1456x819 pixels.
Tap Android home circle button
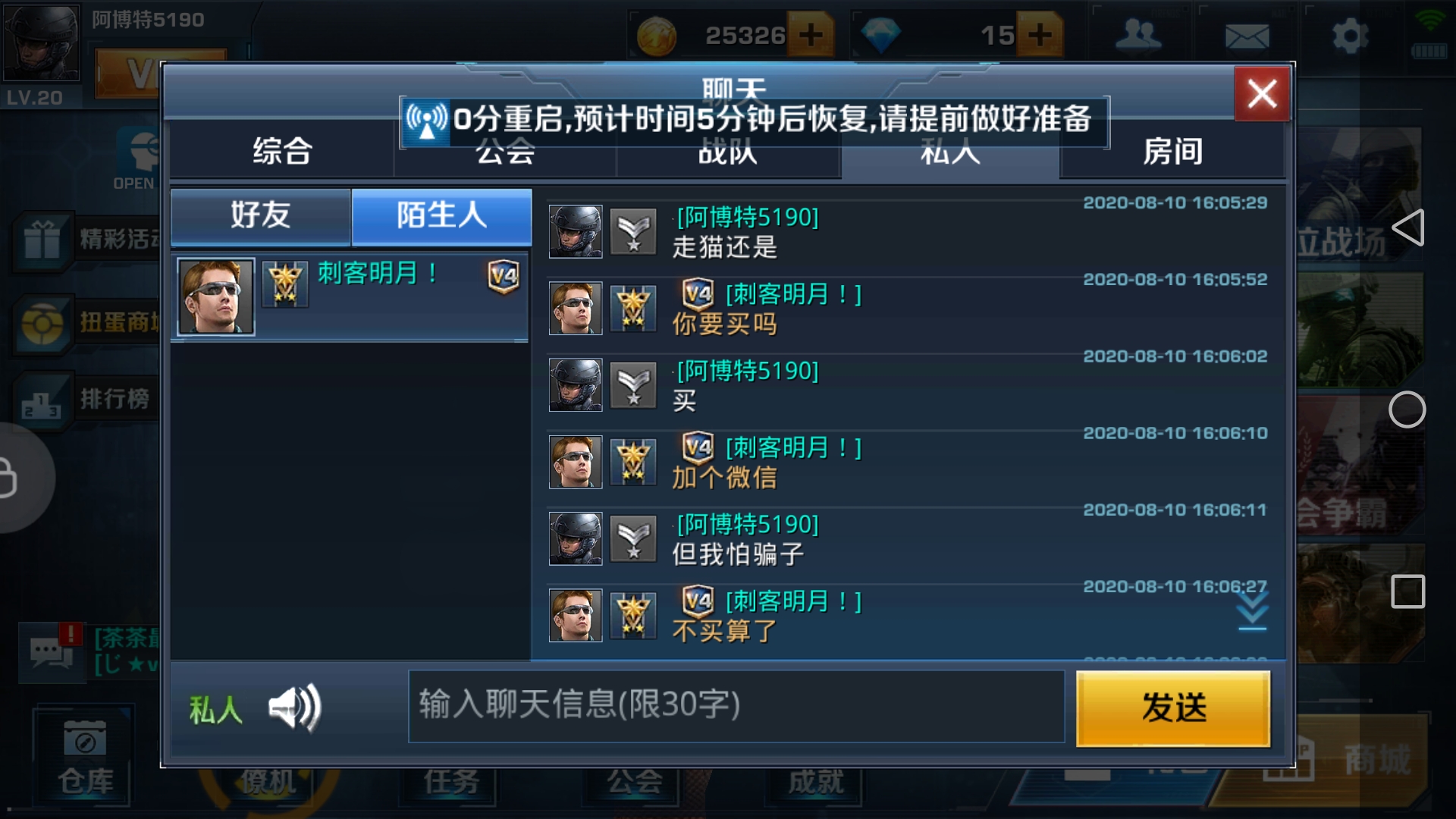pos(1407,410)
